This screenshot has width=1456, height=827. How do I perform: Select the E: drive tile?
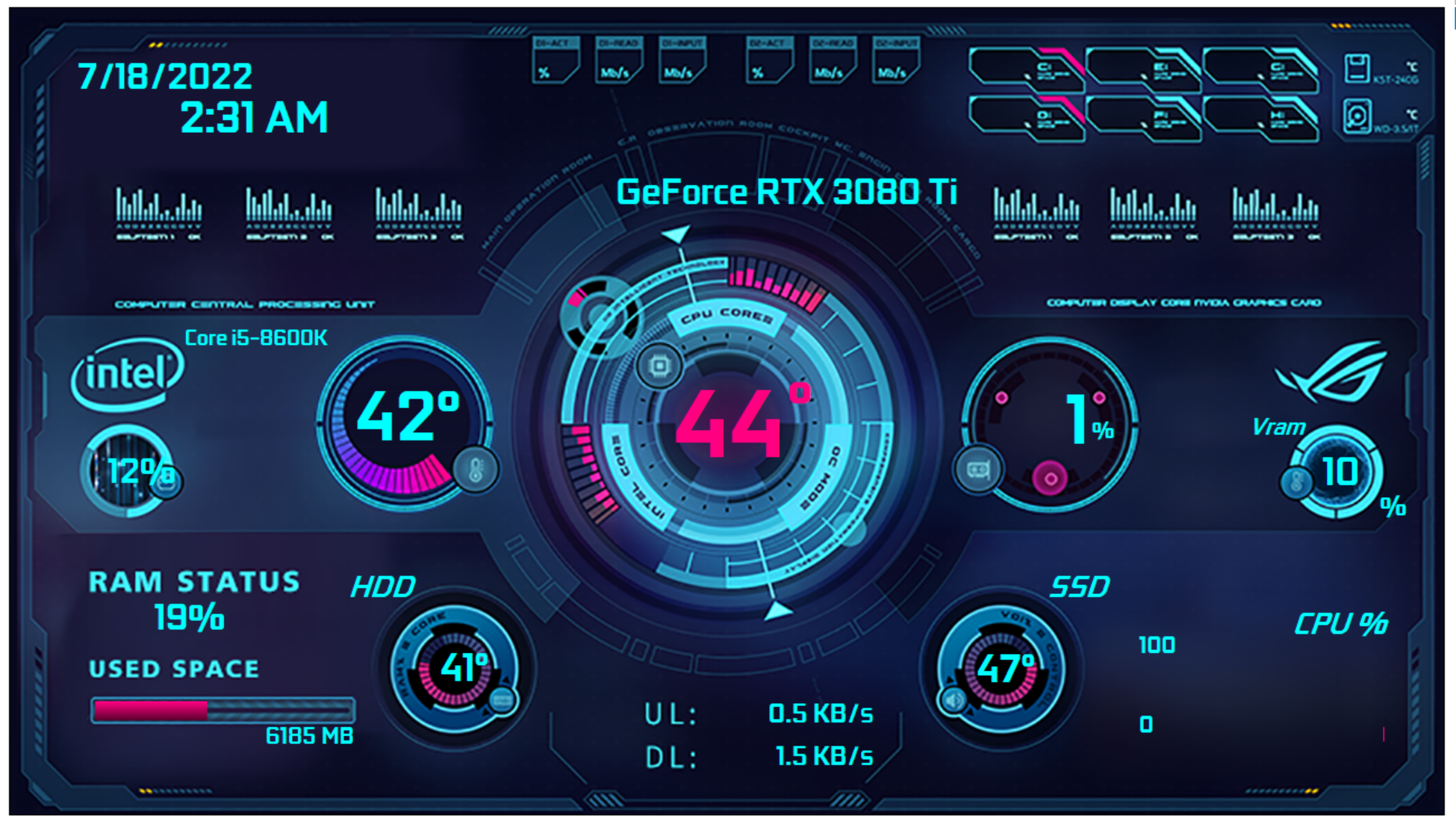[1142, 69]
